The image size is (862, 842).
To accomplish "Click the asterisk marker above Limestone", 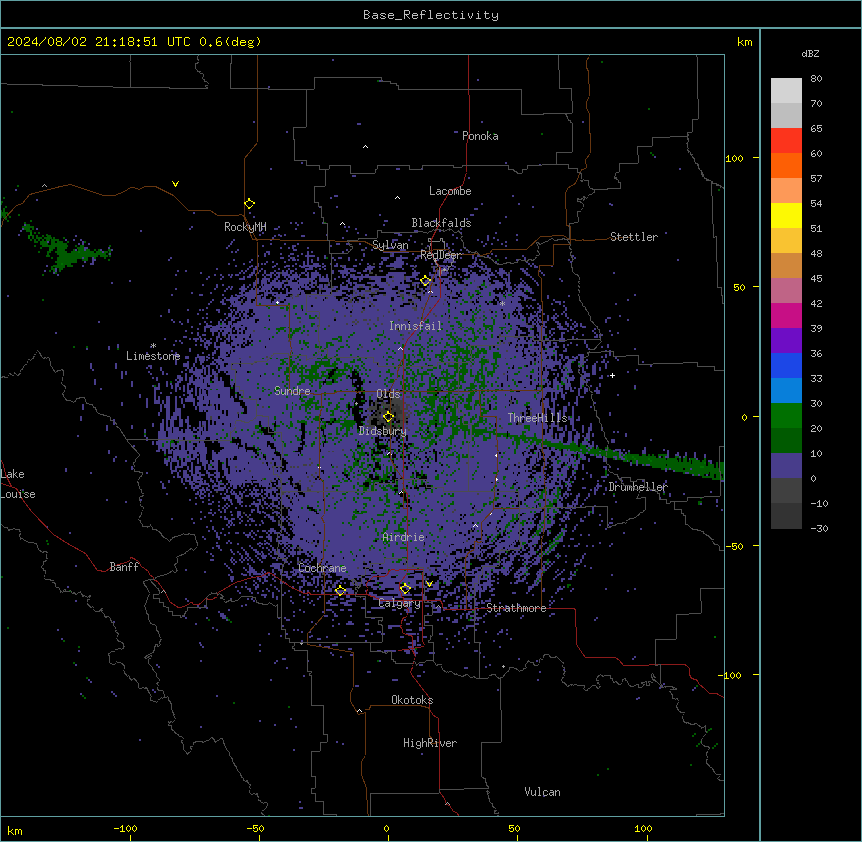I will click(153, 346).
